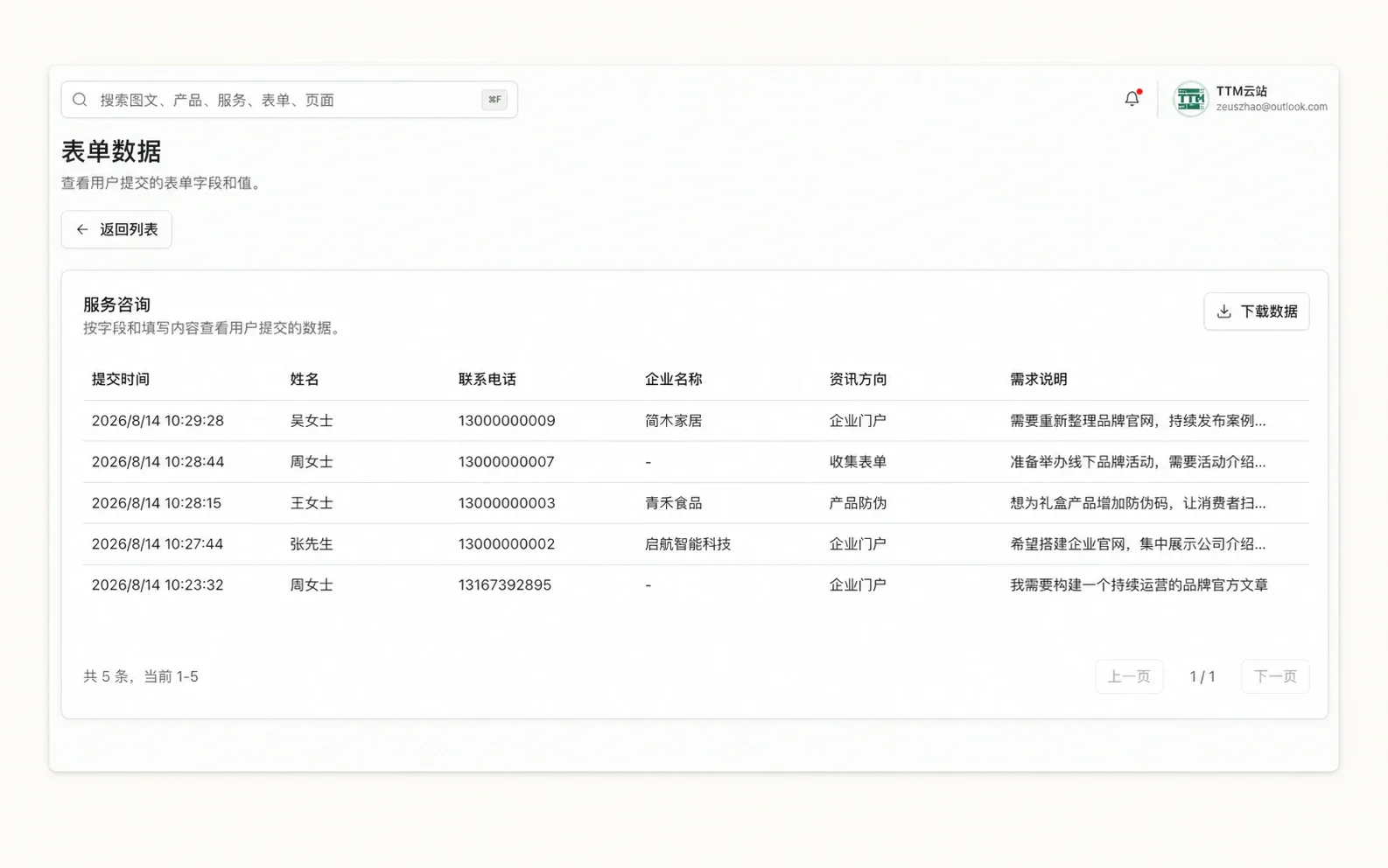The height and width of the screenshot is (868, 1388).
Task: Click the 提交时间 column header
Action: click(121, 379)
